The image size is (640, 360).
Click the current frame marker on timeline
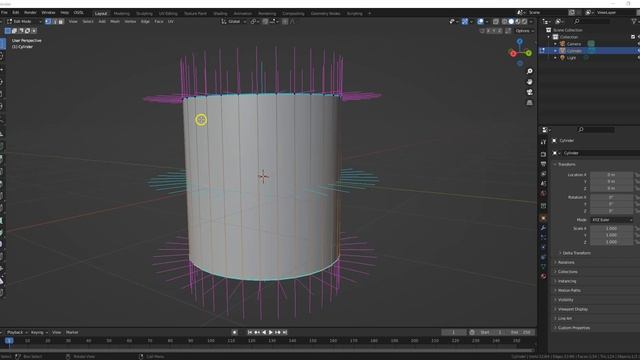coord(9,340)
